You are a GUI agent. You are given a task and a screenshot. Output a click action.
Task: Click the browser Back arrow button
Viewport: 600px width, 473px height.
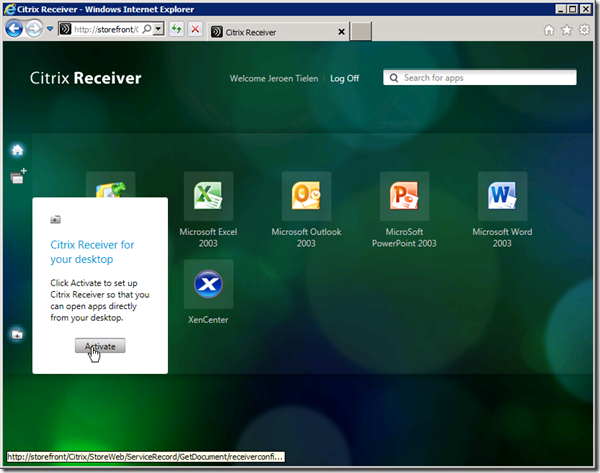[14, 29]
